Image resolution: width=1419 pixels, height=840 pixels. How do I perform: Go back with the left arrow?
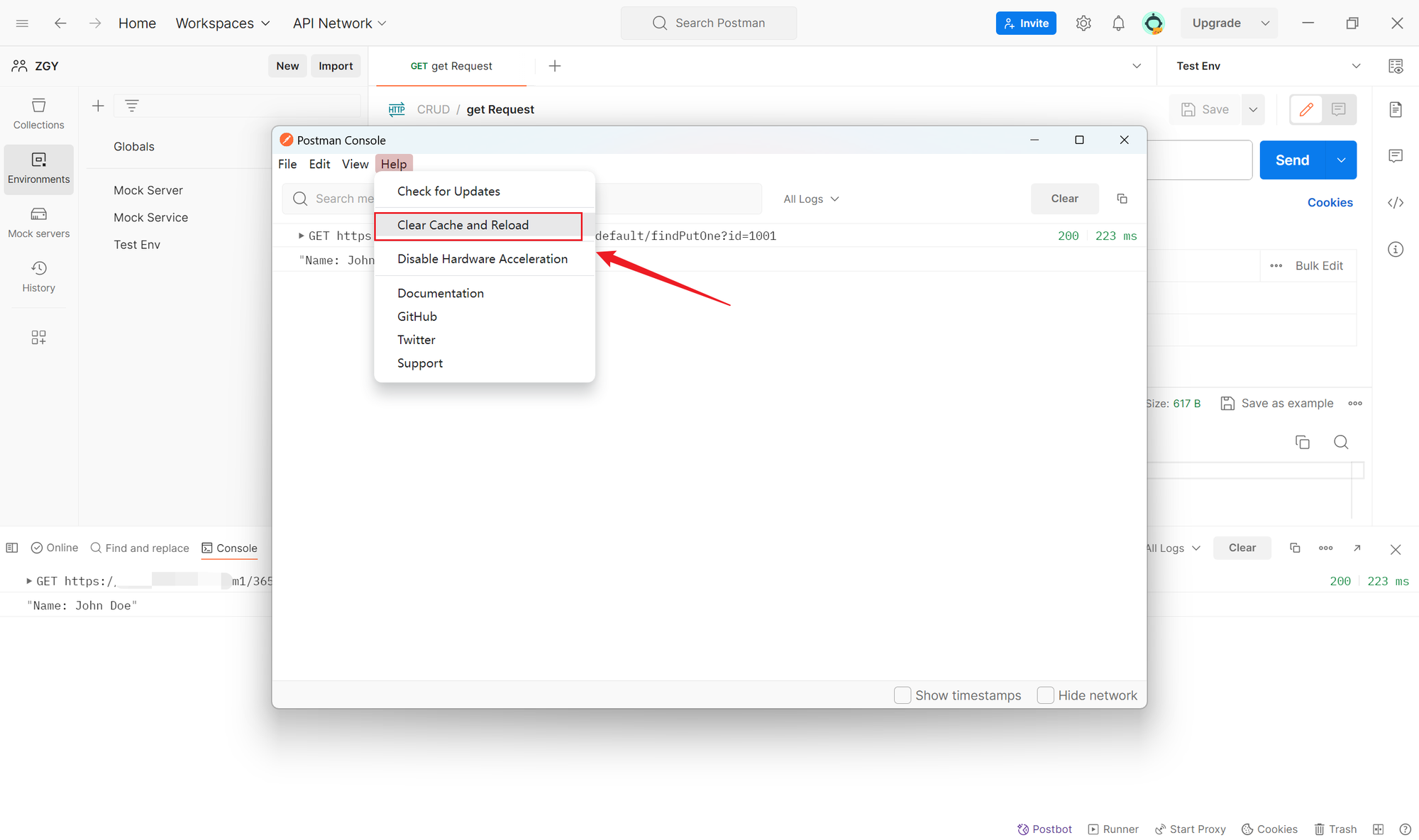click(60, 23)
